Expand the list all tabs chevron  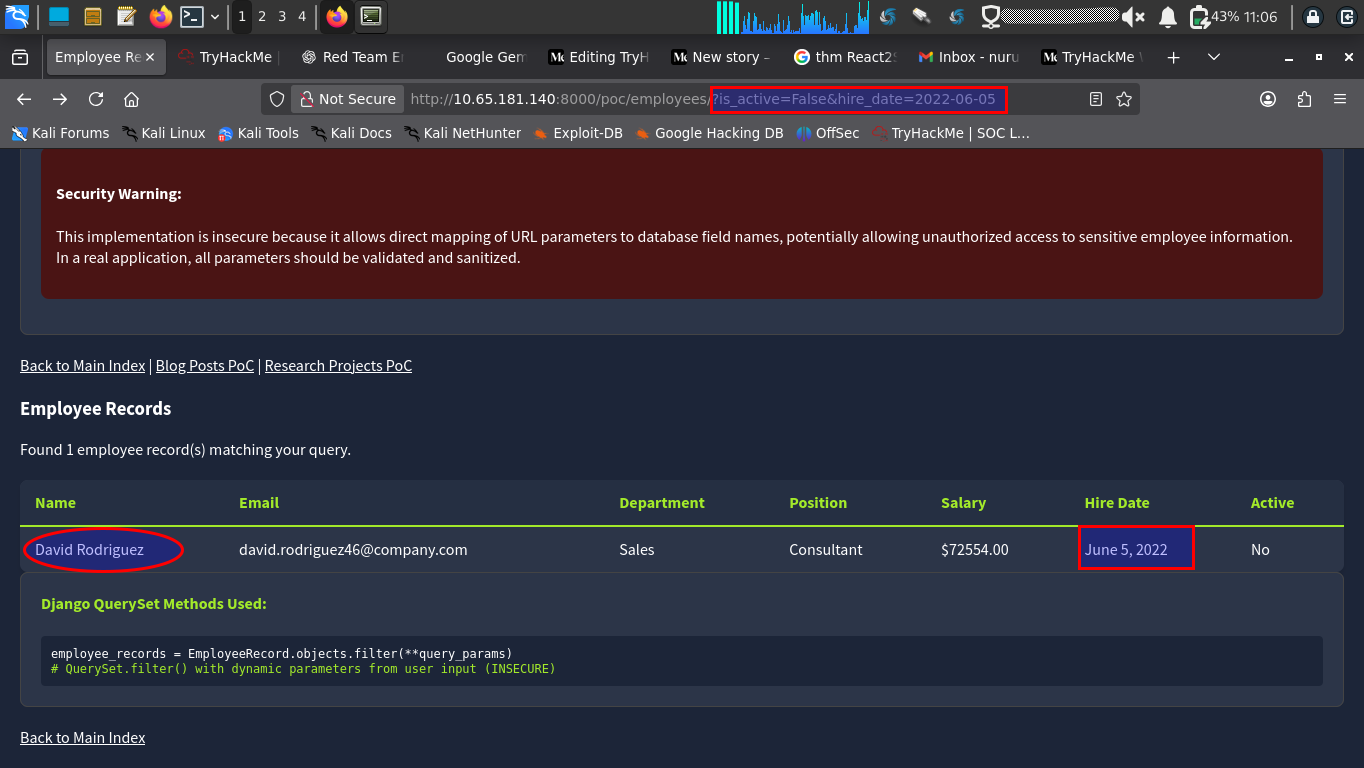click(x=1214, y=57)
